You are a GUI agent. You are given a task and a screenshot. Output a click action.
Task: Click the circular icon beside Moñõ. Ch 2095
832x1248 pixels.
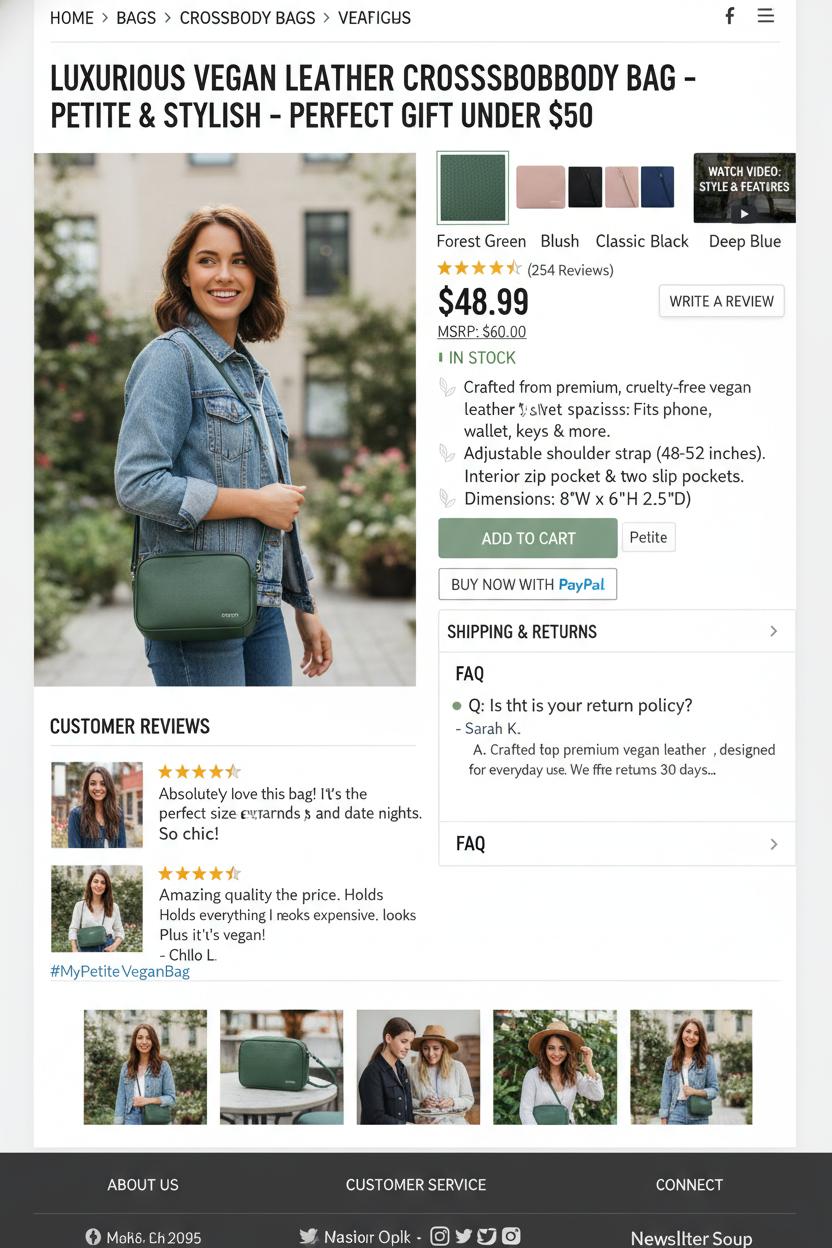(93, 1237)
